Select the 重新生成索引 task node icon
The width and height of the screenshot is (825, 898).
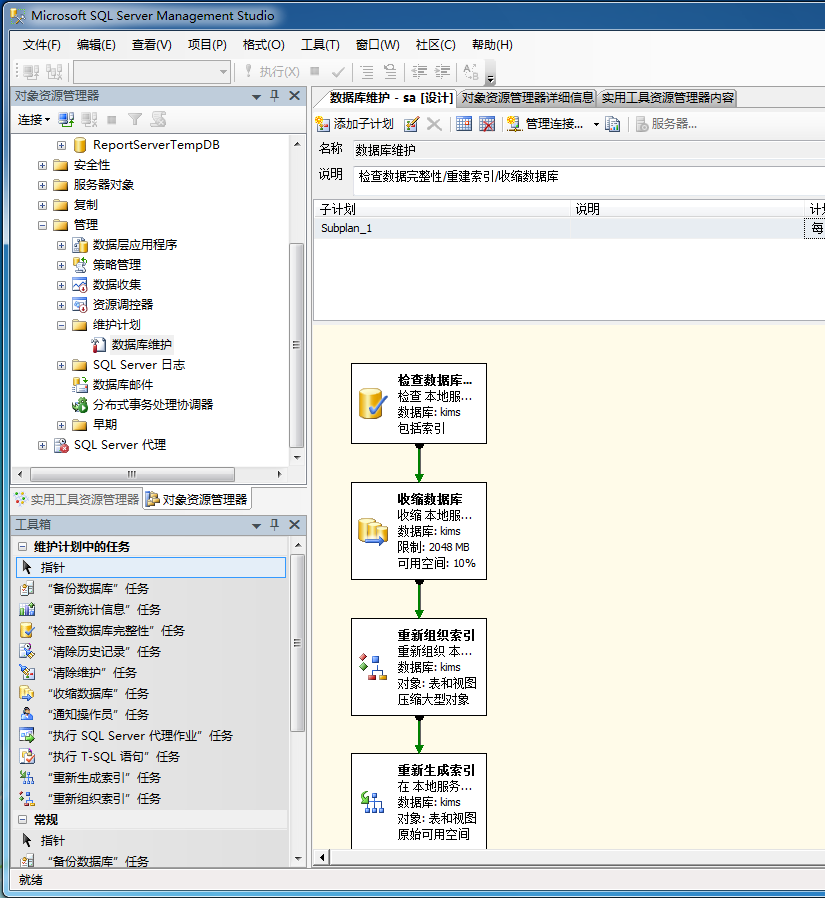click(x=373, y=802)
